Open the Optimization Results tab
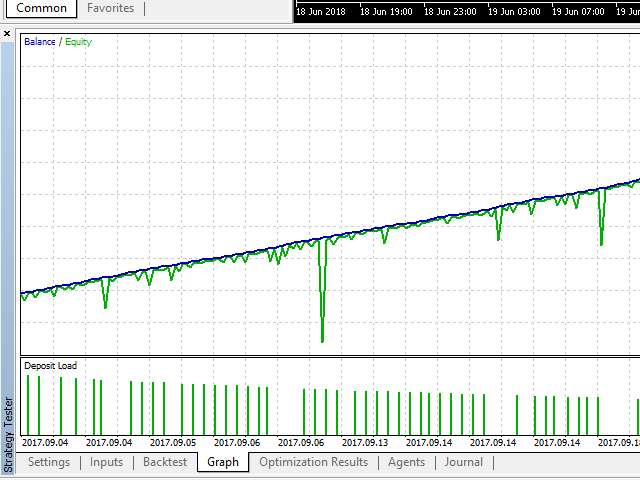 tap(313, 462)
